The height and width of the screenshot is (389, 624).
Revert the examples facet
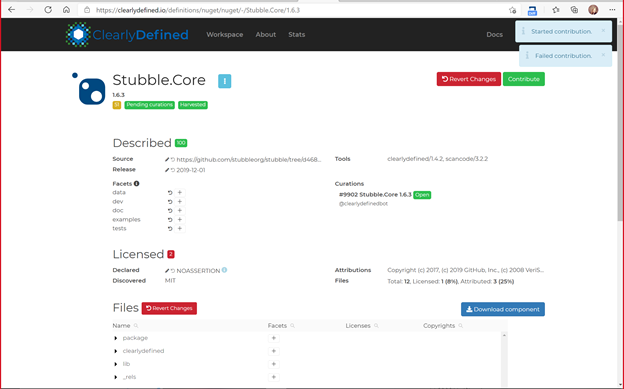(170, 220)
